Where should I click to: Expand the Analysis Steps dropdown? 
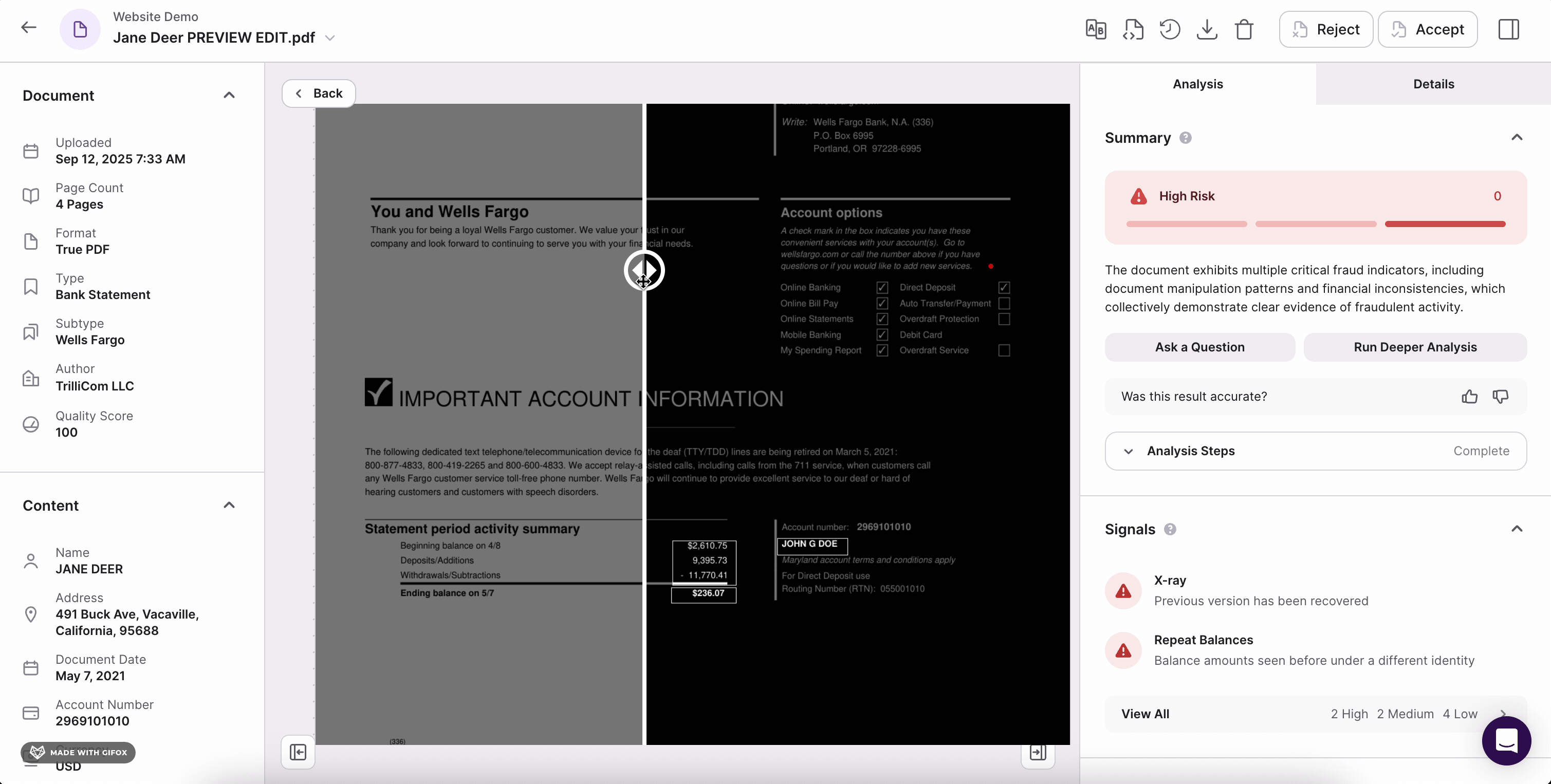click(1129, 451)
